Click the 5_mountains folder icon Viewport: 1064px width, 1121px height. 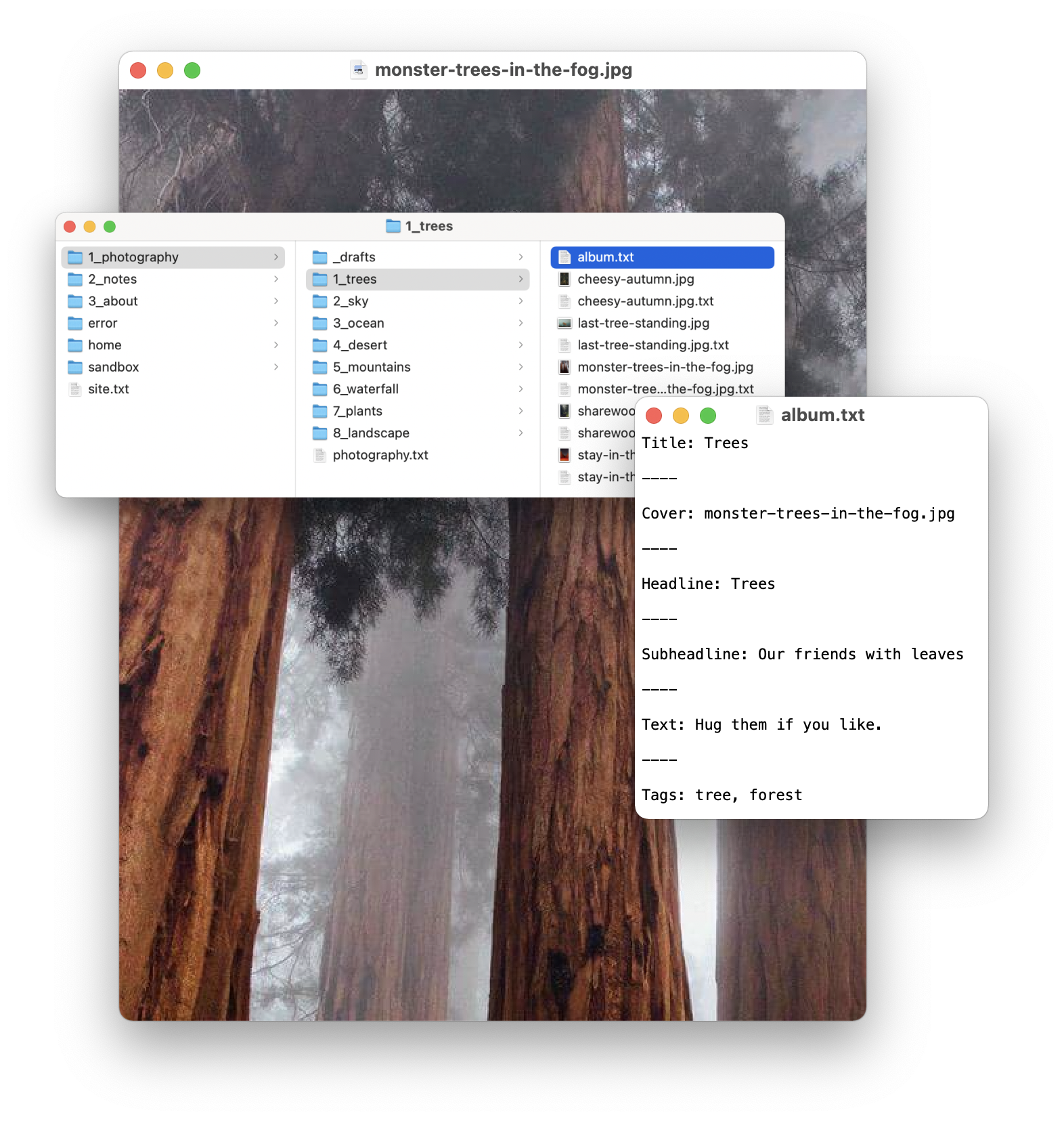pyautogui.click(x=320, y=367)
